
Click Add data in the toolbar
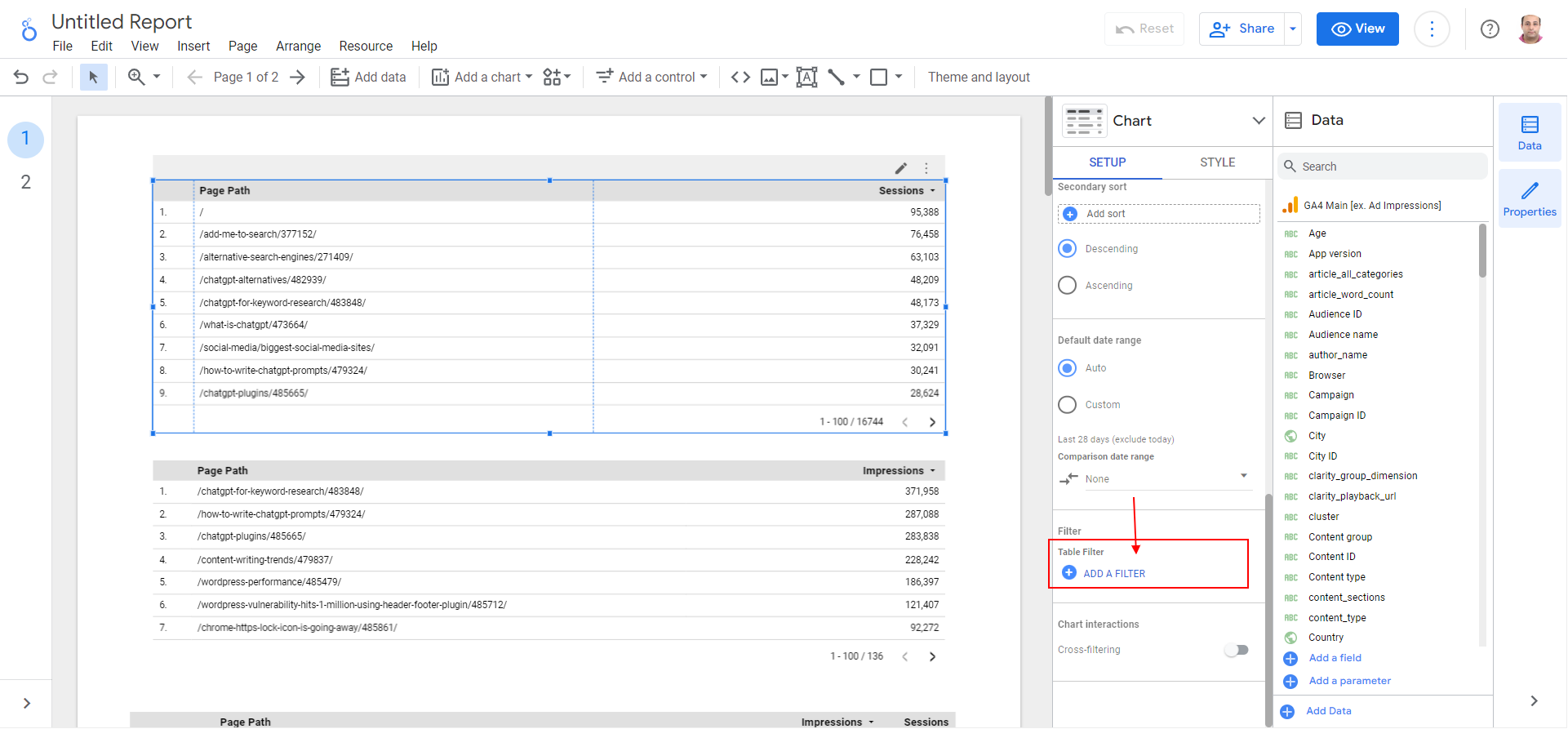click(368, 77)
